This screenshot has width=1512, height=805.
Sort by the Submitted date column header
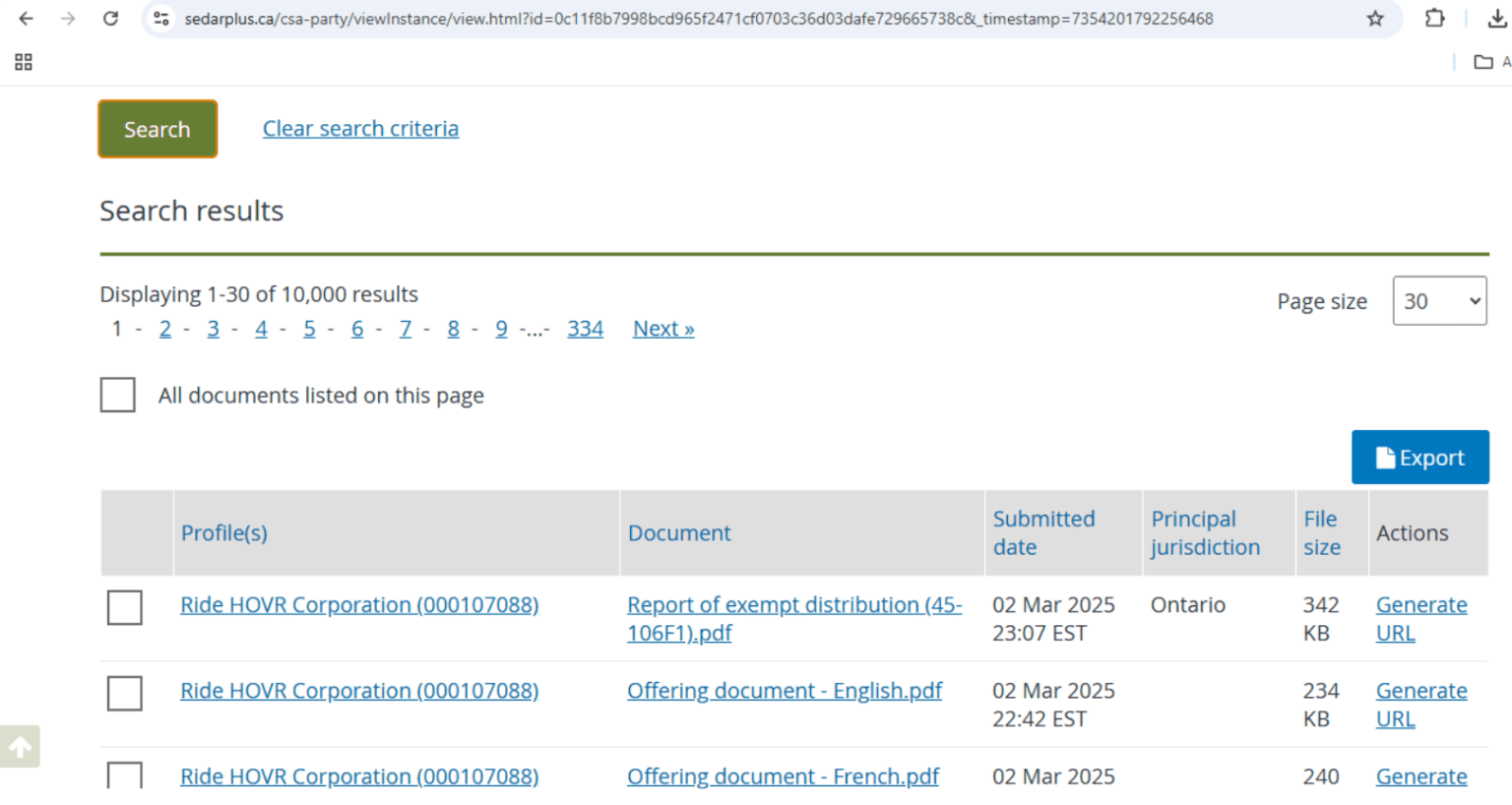[x=1043, y=532]
